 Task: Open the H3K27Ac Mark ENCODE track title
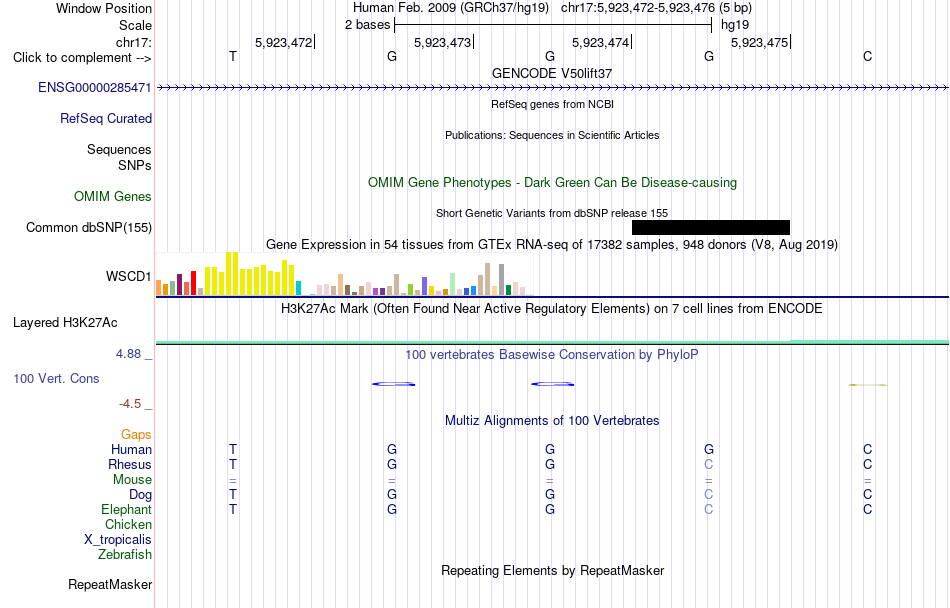click(x=552, y=309)
